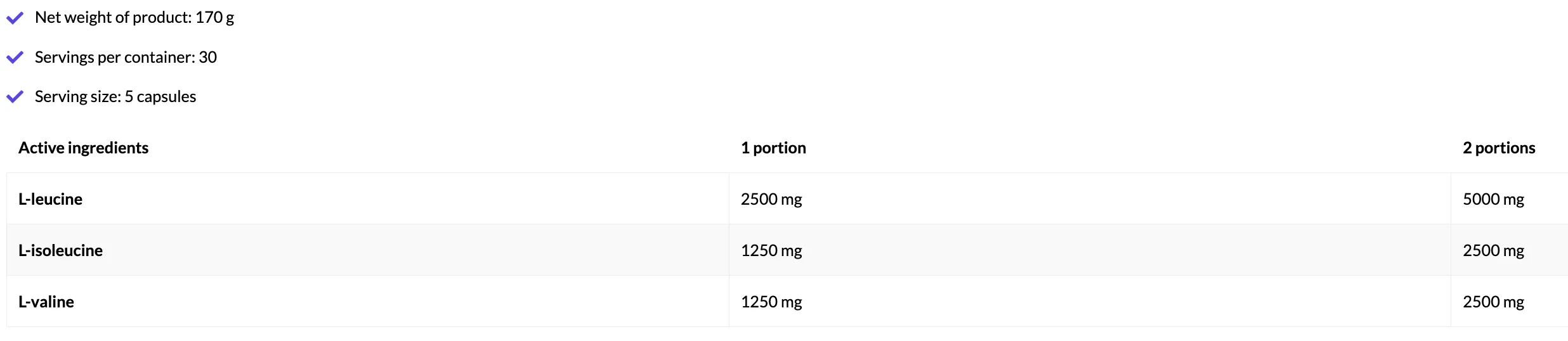Image resolution: width=1568 pixels, height=341 pixels.
Task: Click the '2 portions' column header
Action: [x=1499, y=148]
